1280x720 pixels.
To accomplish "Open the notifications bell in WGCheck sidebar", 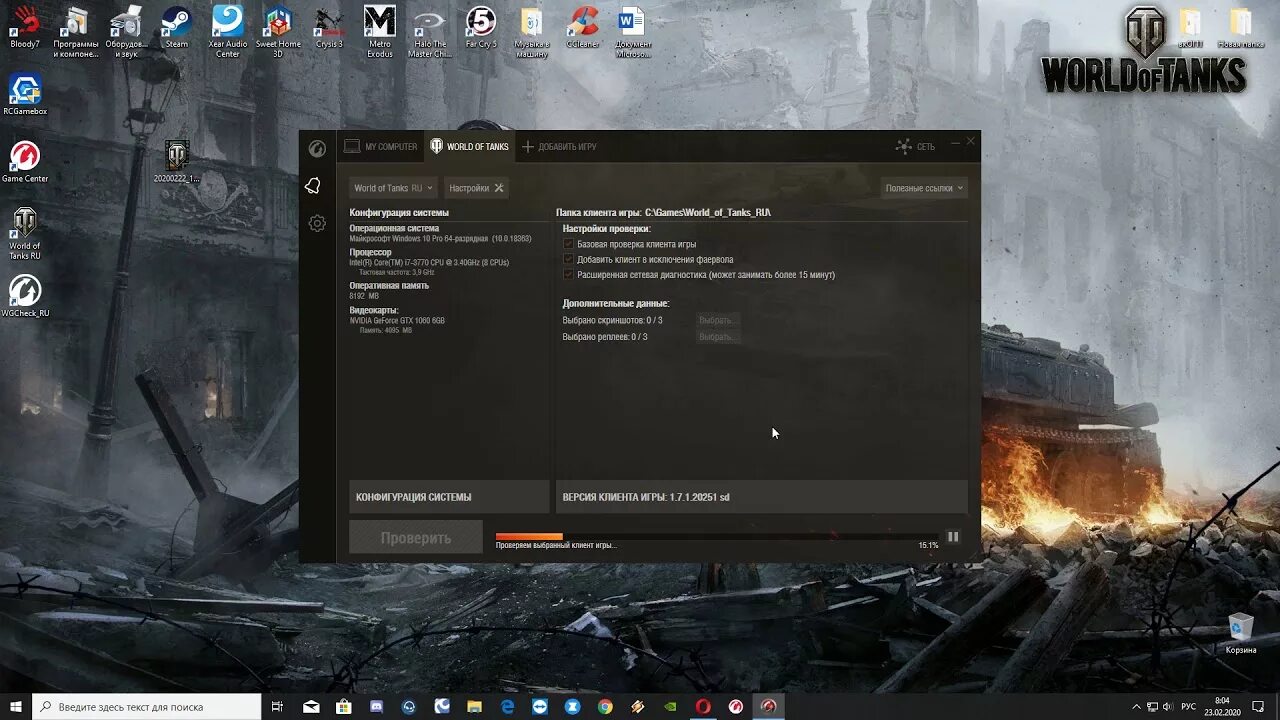I will 313,186.
